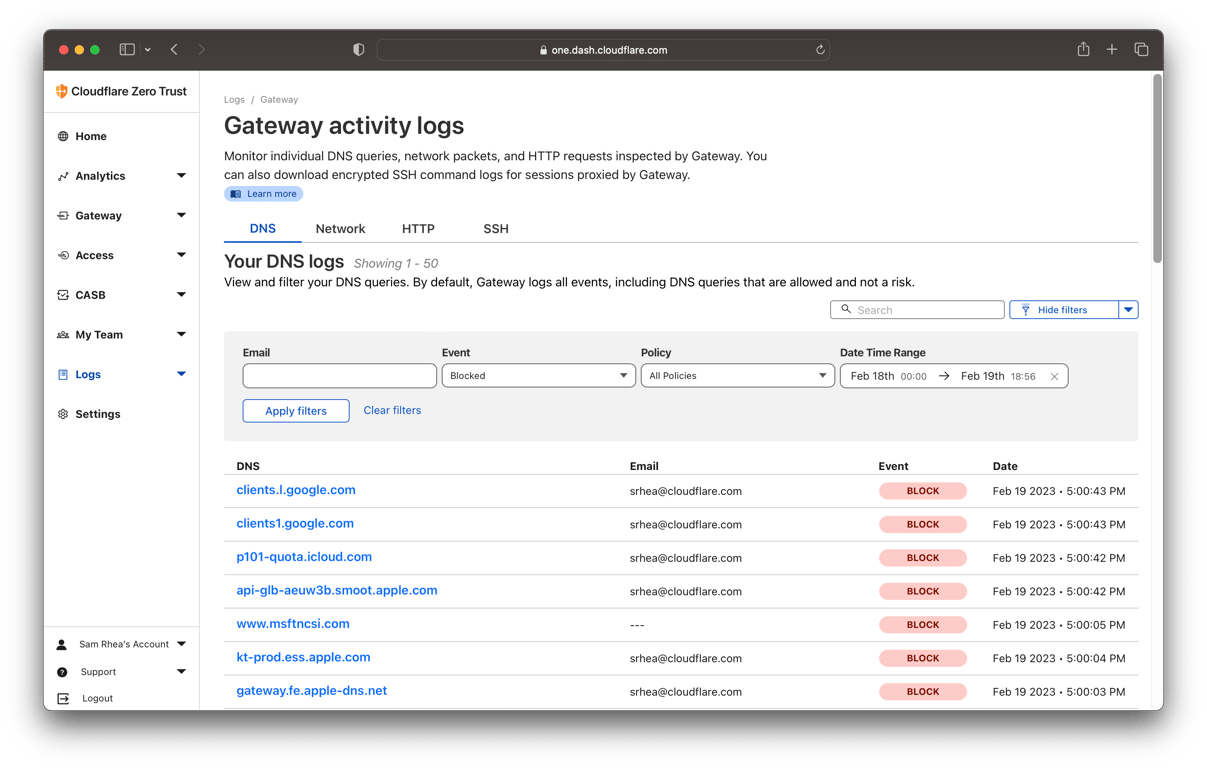Open the www.msftncsi.com log entry

(x=293, y=624)
